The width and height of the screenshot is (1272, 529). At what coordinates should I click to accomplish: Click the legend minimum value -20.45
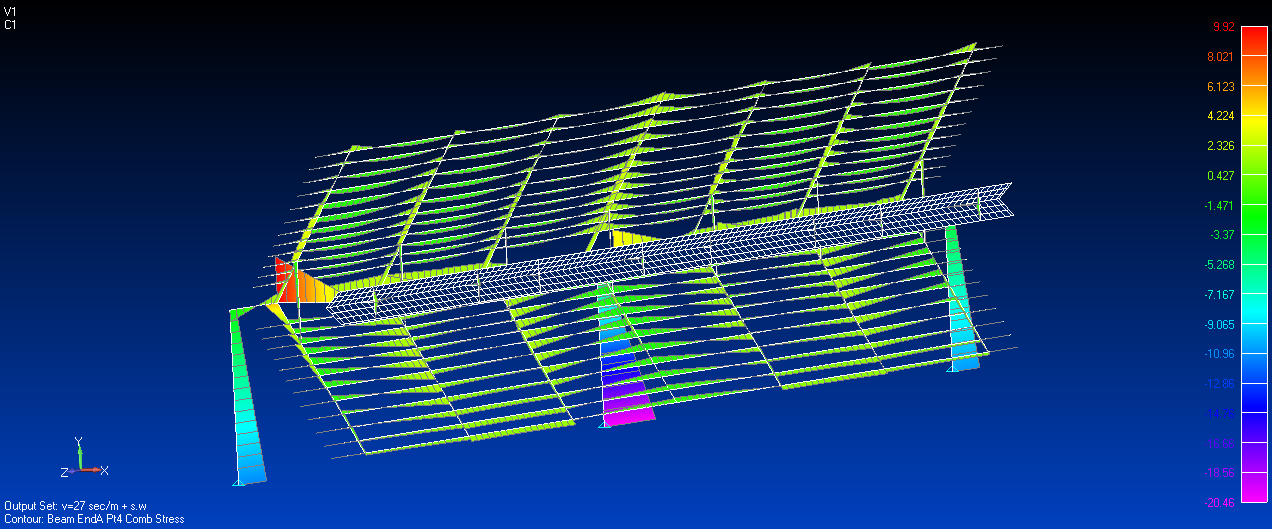pyautogui.click(x=1220, y=503)
